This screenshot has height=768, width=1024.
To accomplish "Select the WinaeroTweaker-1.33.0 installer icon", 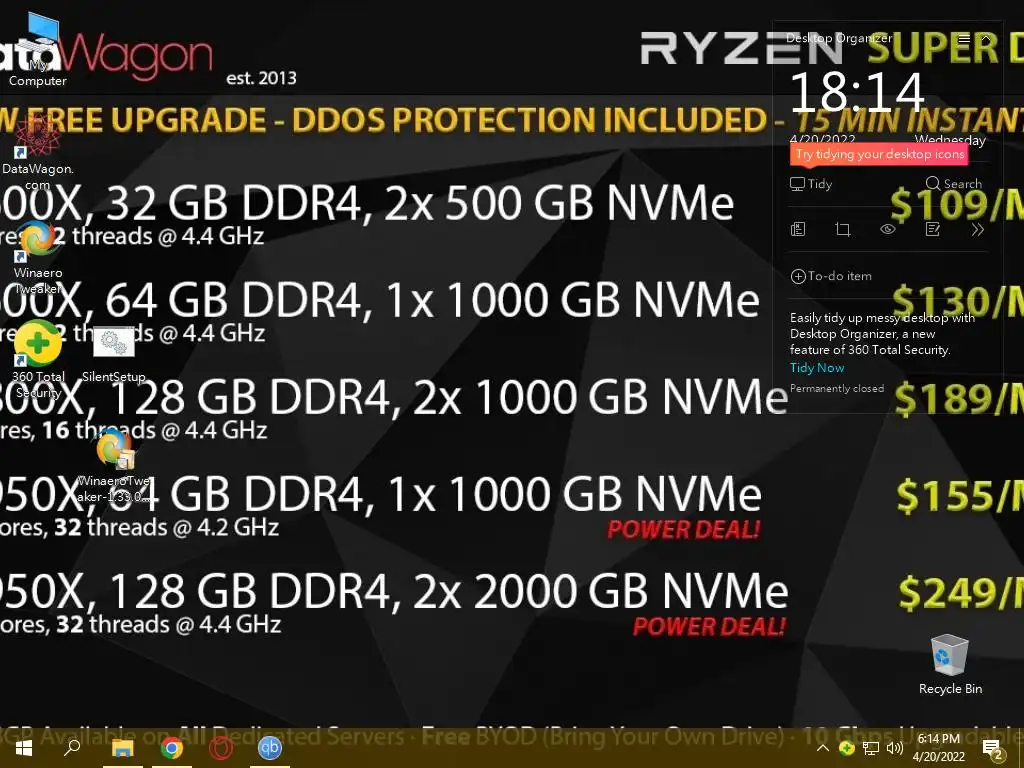I will click(114, 465).
